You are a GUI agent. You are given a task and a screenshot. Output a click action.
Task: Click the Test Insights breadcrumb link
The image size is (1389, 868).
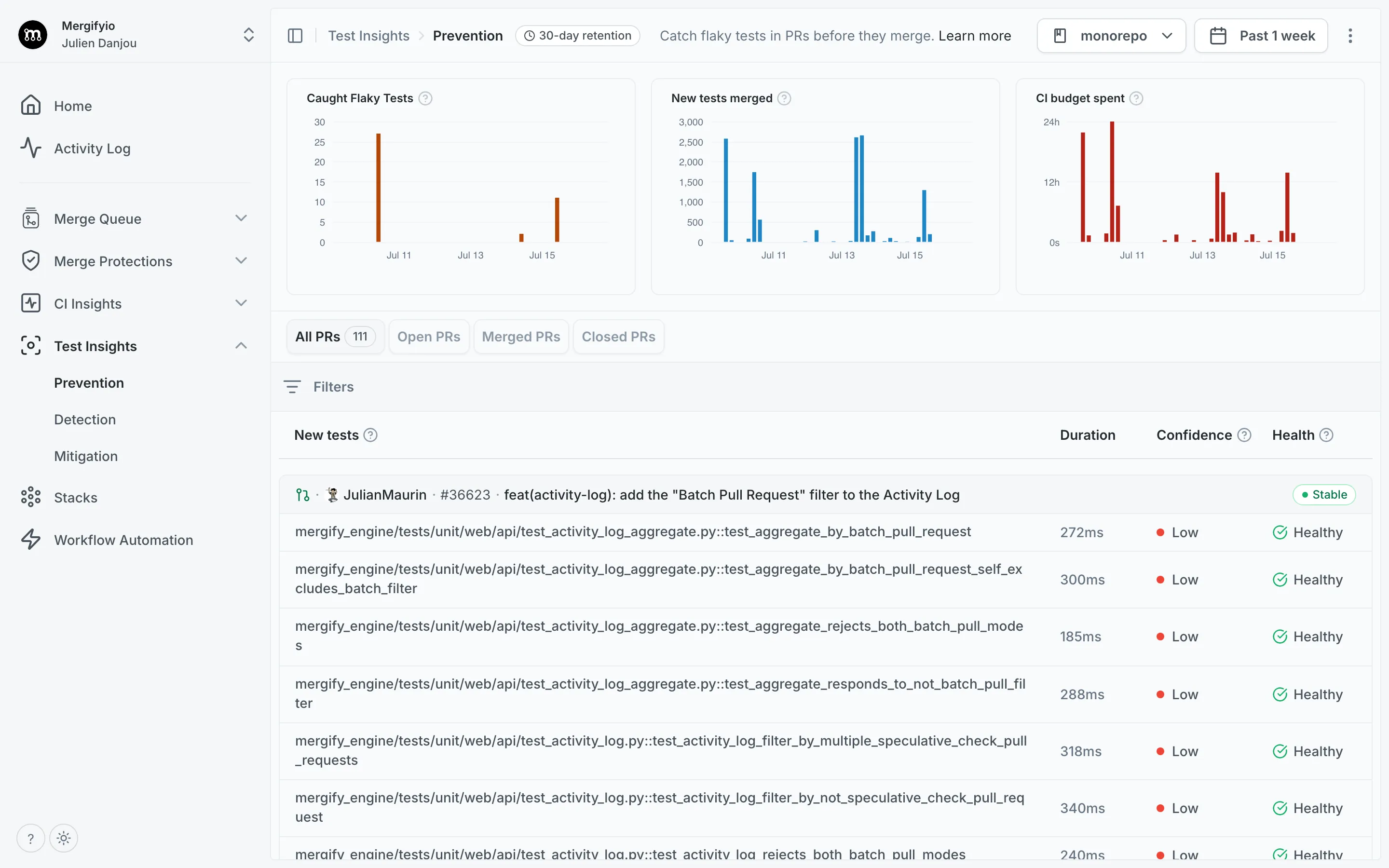[x=368, y=36]
